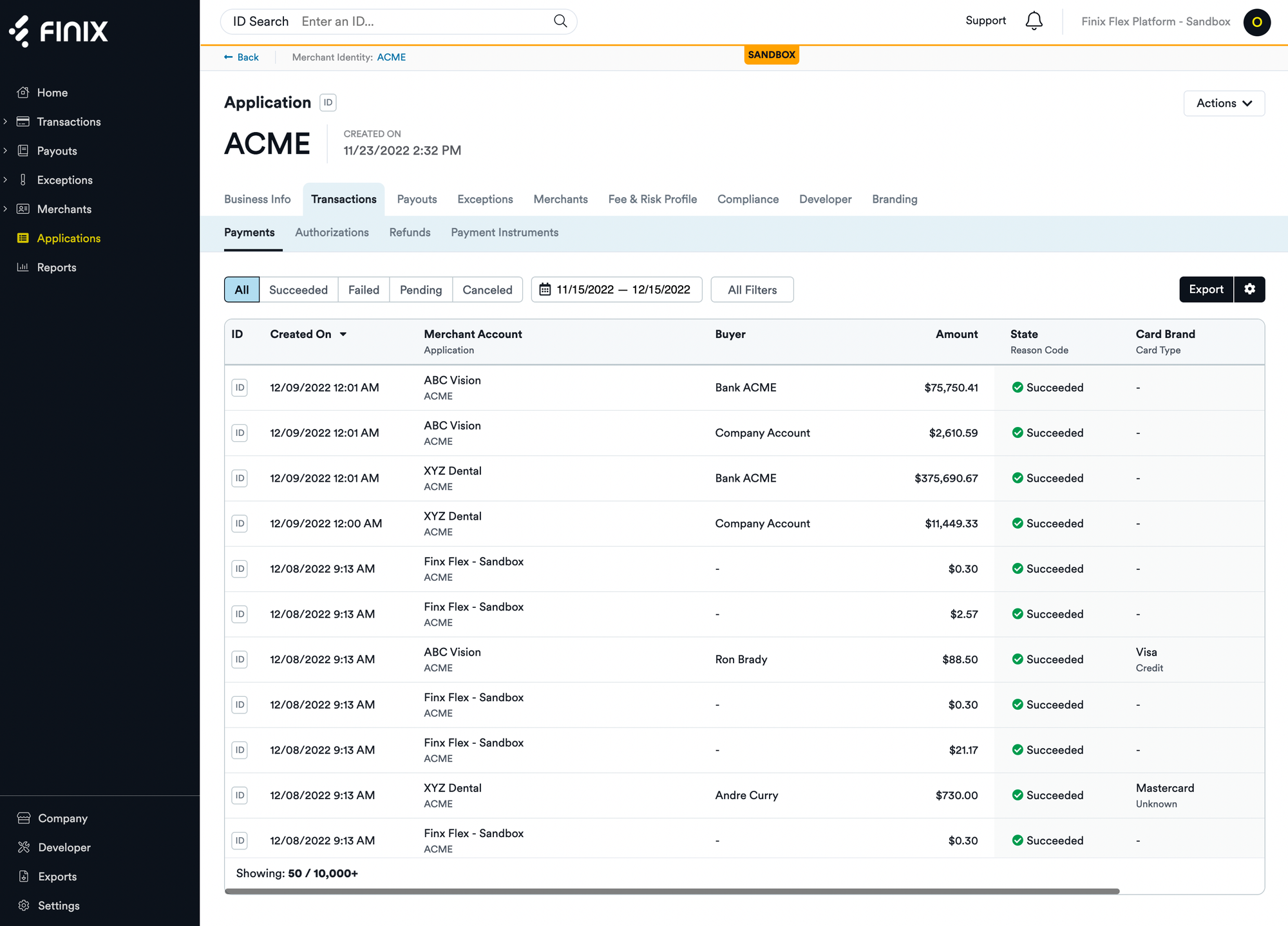Filter payments by Succeeded state
The height and width of the screenshot is (926, 1288).
pyautogui.click(x=298, y=290)
